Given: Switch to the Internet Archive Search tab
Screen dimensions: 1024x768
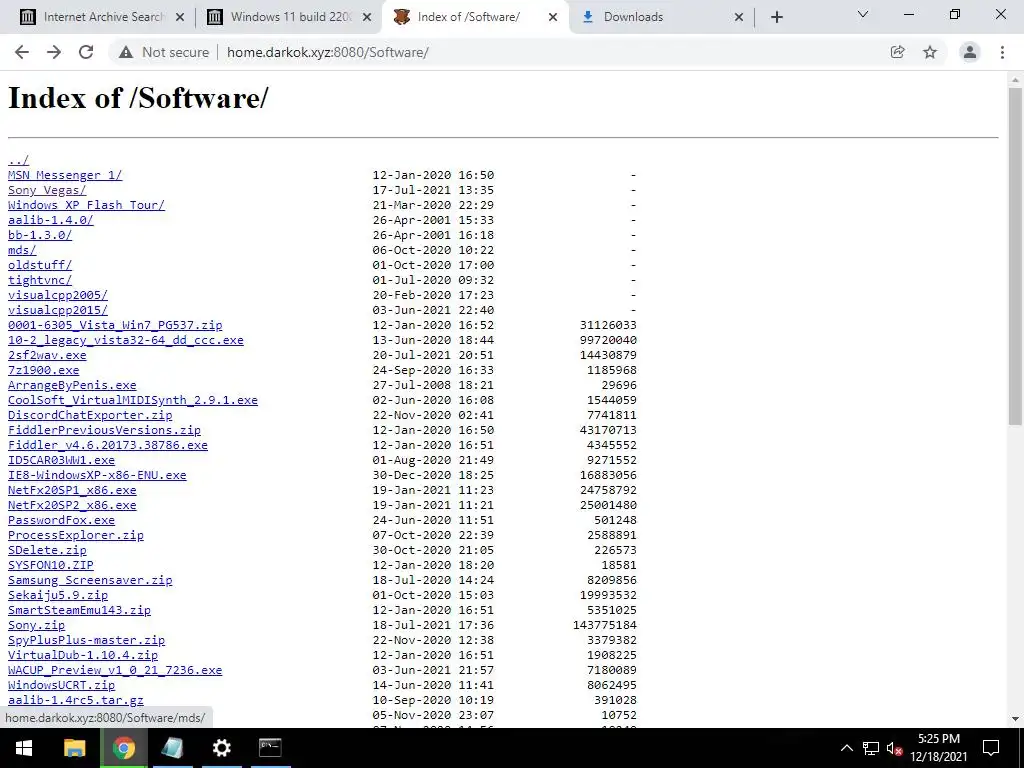Looking at the screenshot, I should (102, 17).
